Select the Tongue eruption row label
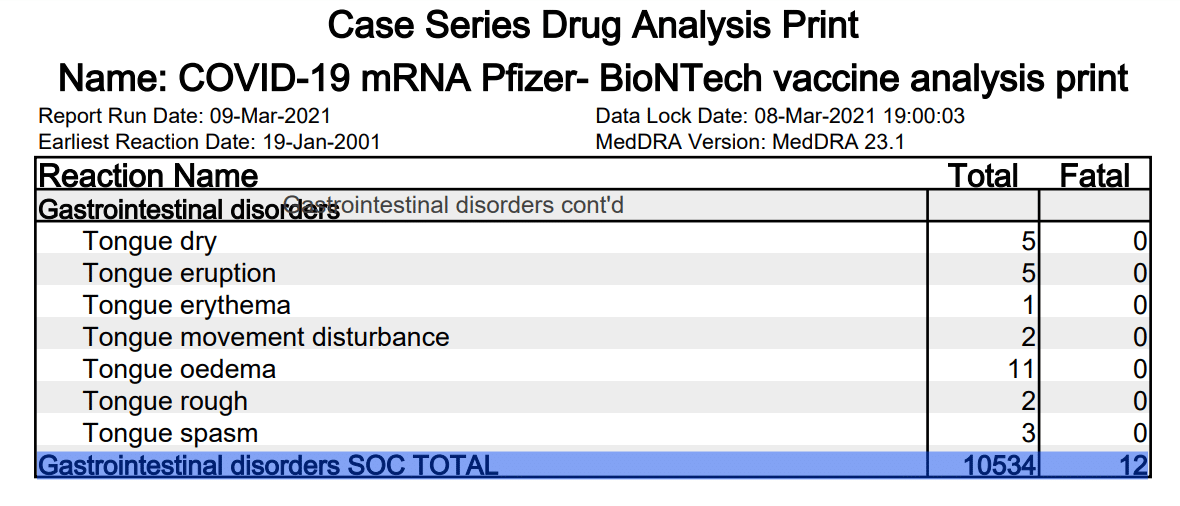Screen dimensions: 1180x506 179,273
